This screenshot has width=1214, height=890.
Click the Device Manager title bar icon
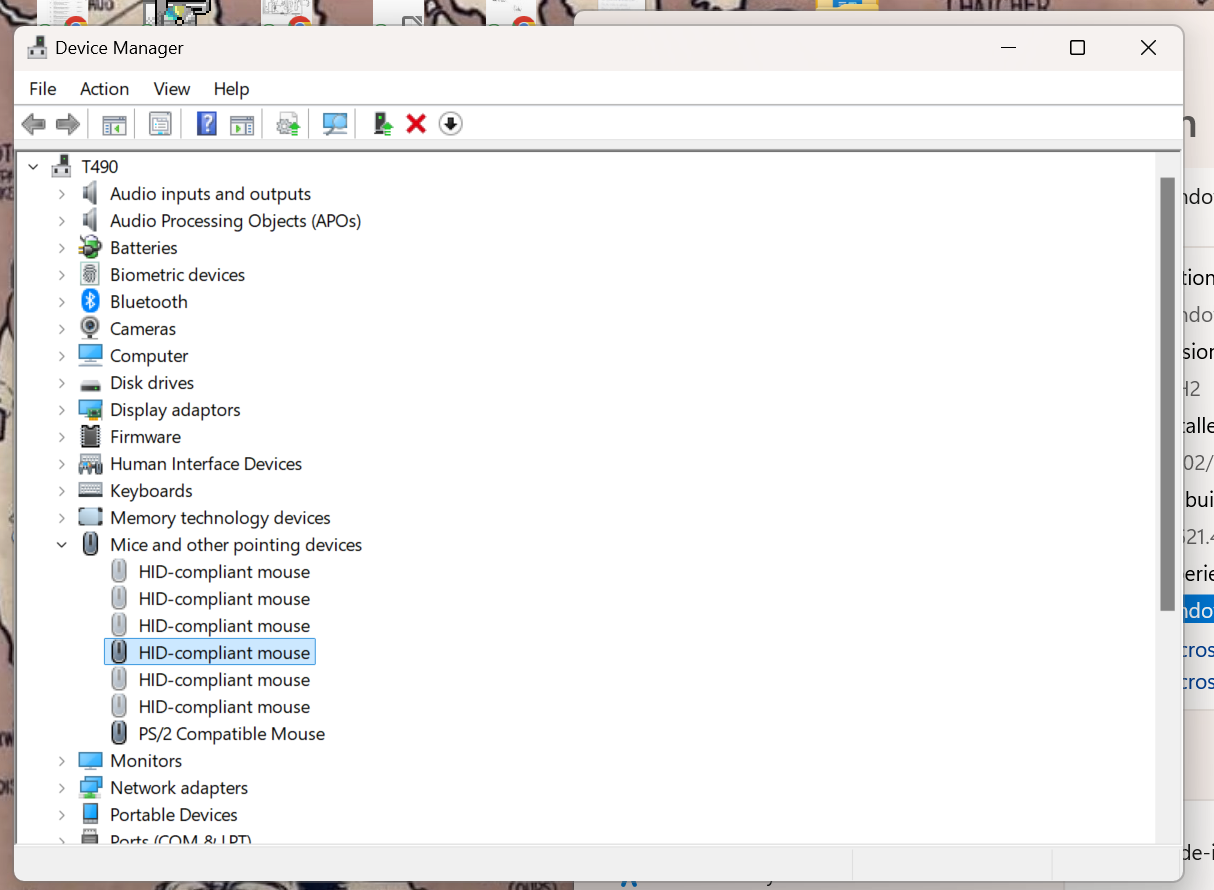tap(38, 47)
